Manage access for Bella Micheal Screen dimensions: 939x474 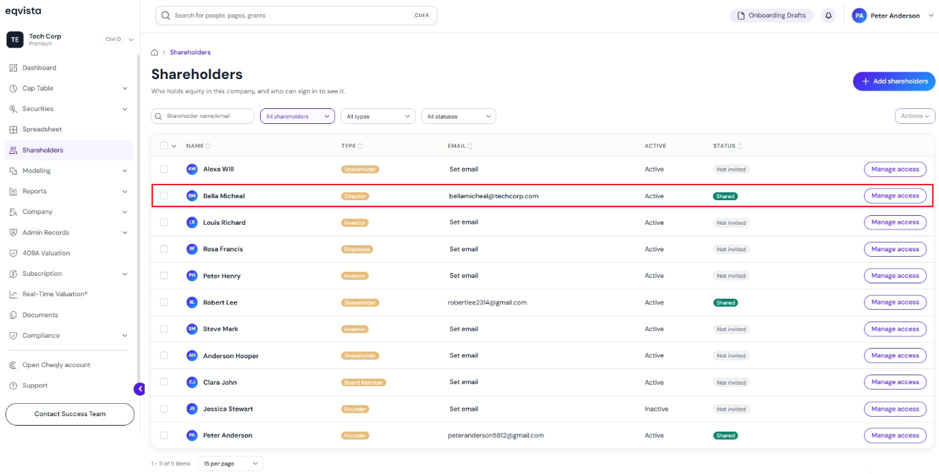coord(895,196)
